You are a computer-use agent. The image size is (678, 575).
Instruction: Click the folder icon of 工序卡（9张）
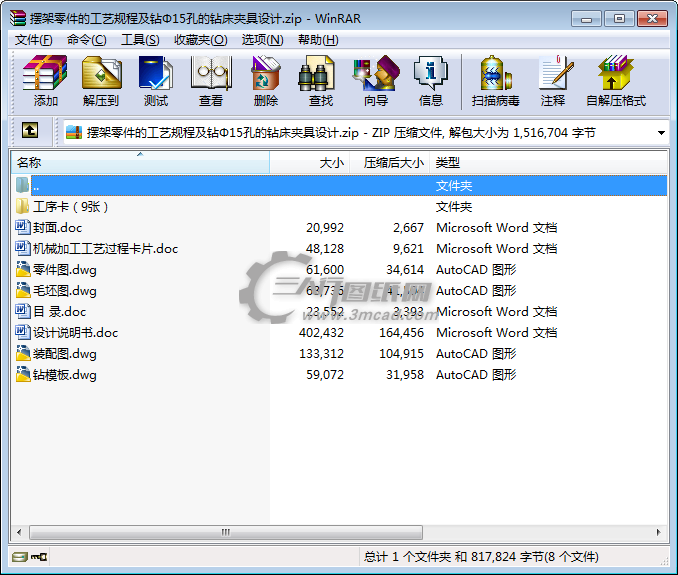pyautogui.click(x=22, y=206)
